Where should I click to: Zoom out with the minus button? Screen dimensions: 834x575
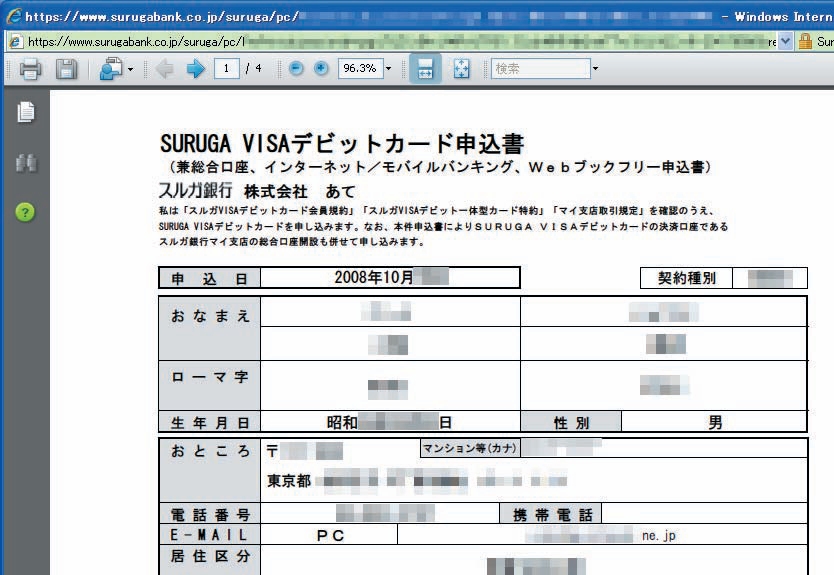296,68
